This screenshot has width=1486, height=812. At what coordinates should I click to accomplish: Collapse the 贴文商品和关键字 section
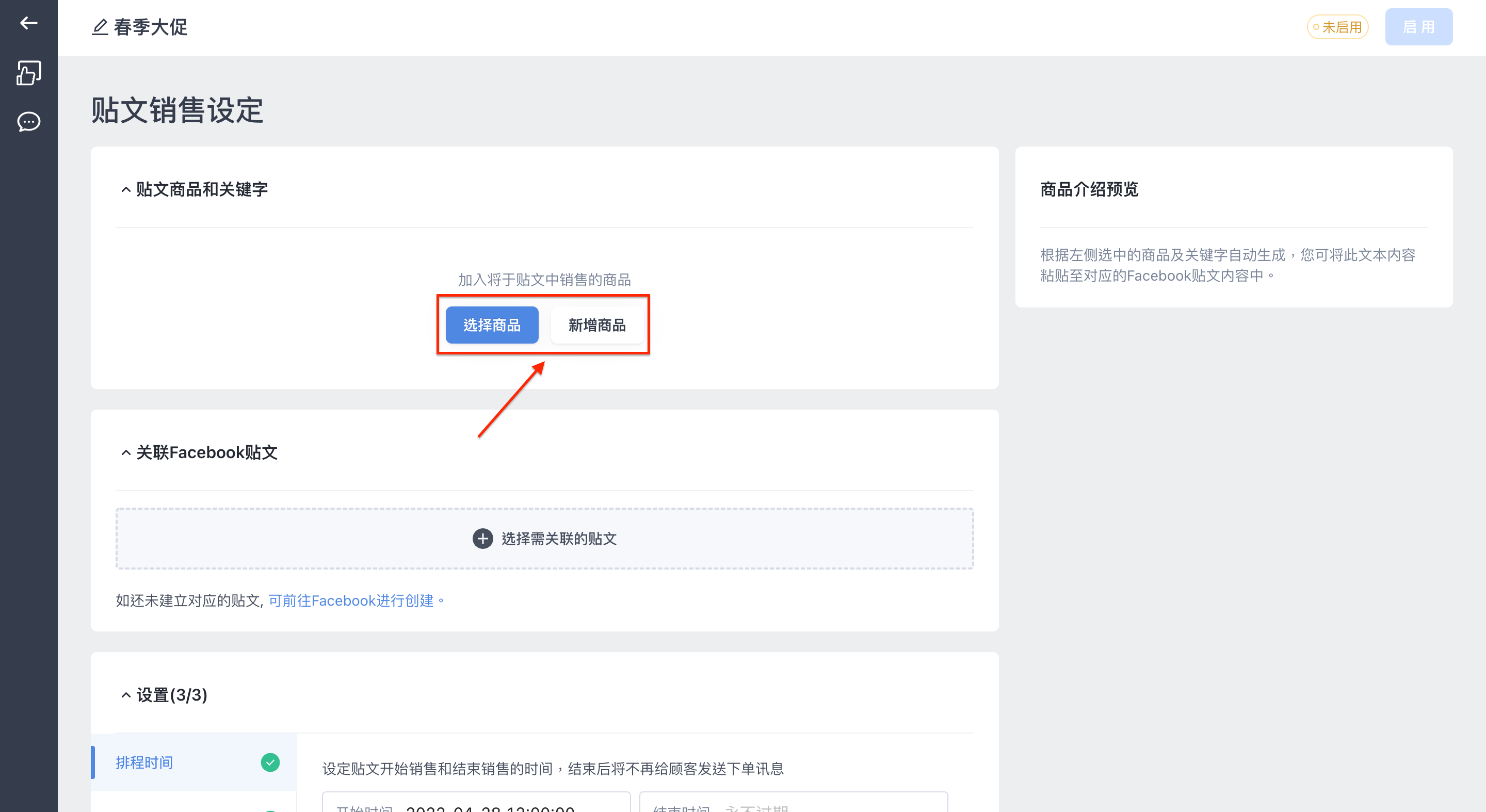point(126,190)
